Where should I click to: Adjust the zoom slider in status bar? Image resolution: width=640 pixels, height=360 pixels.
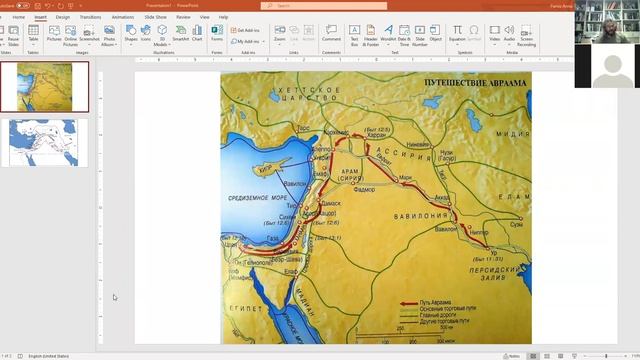(x=606, y=356)
